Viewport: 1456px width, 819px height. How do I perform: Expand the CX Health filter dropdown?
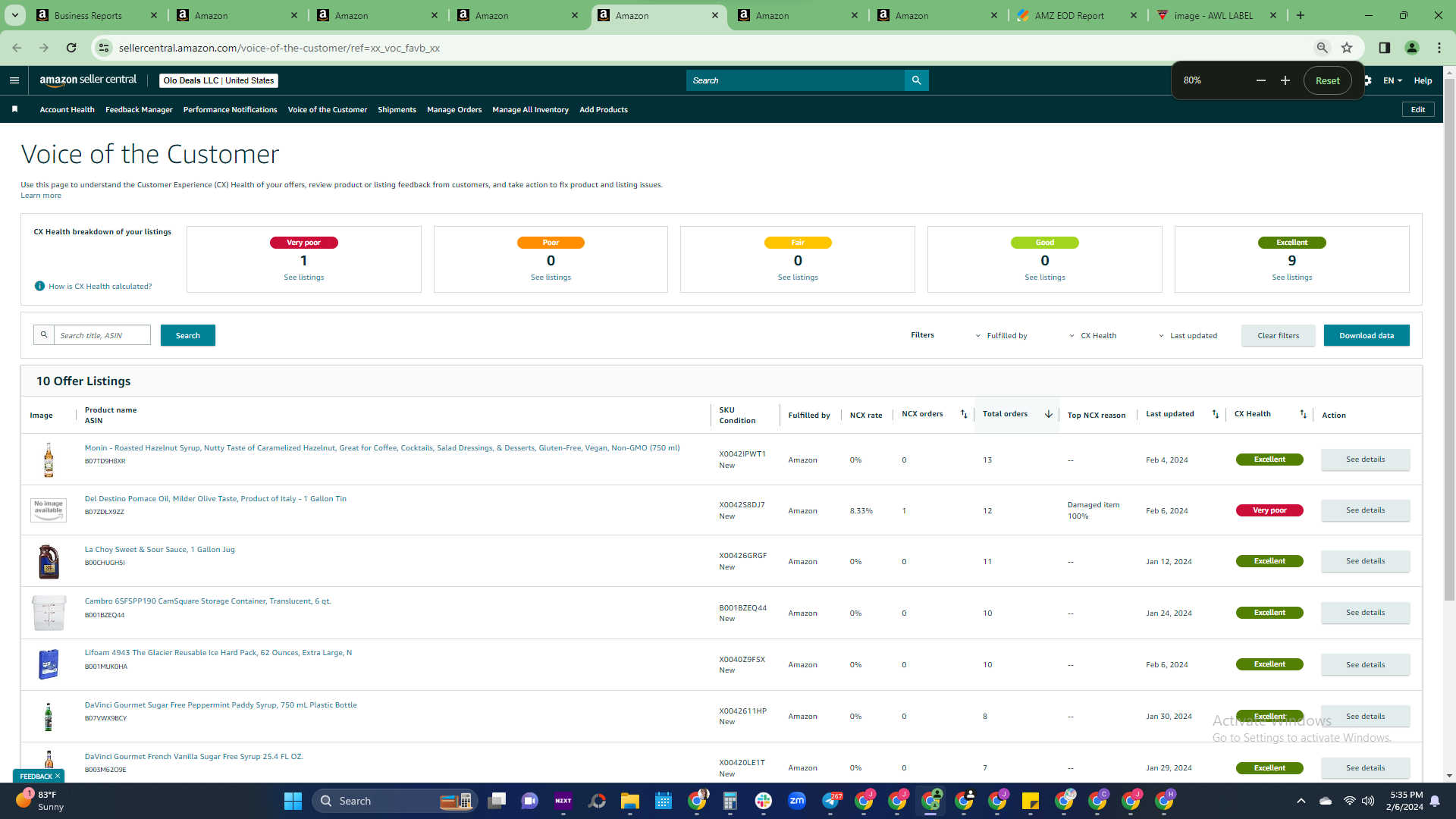1093,336
